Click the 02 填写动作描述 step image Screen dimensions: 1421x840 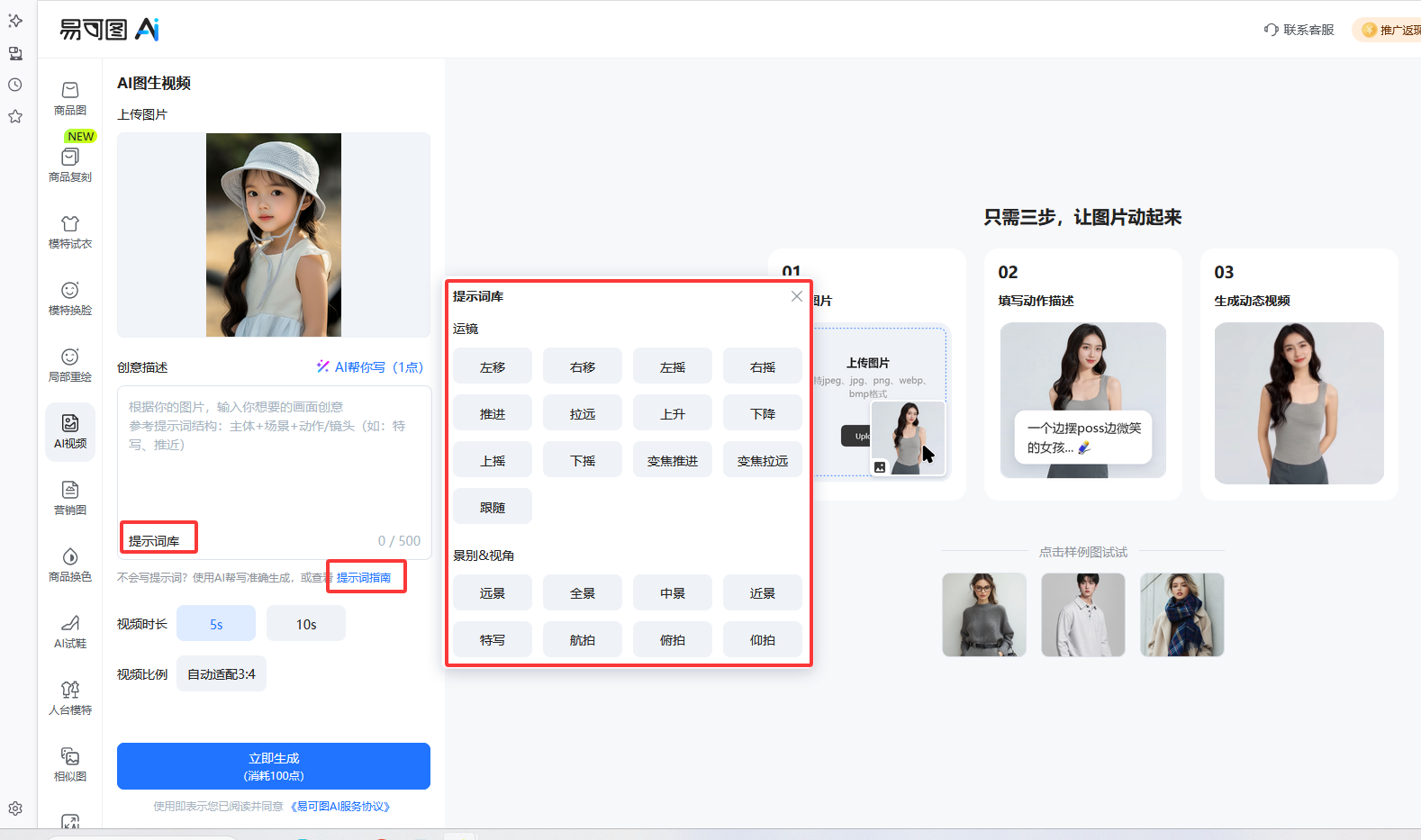click(x=1083, y=401)
